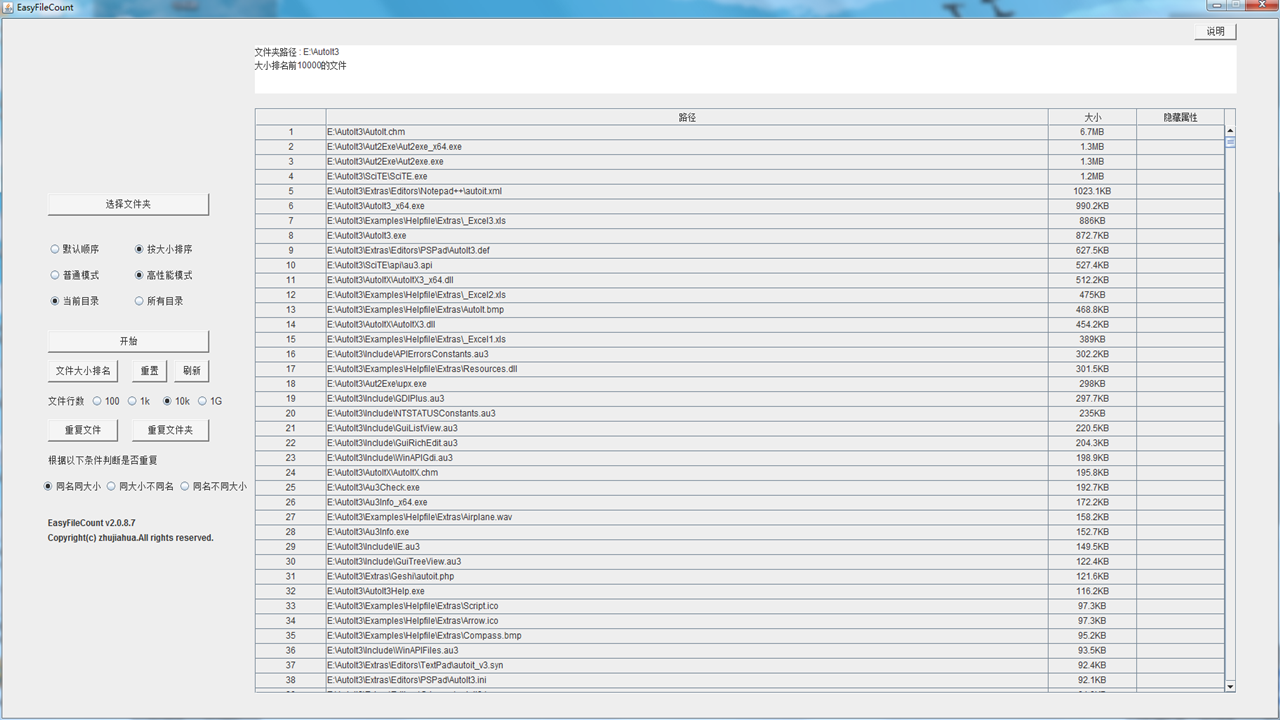Open the 说明 help panel

point(1214,31)
